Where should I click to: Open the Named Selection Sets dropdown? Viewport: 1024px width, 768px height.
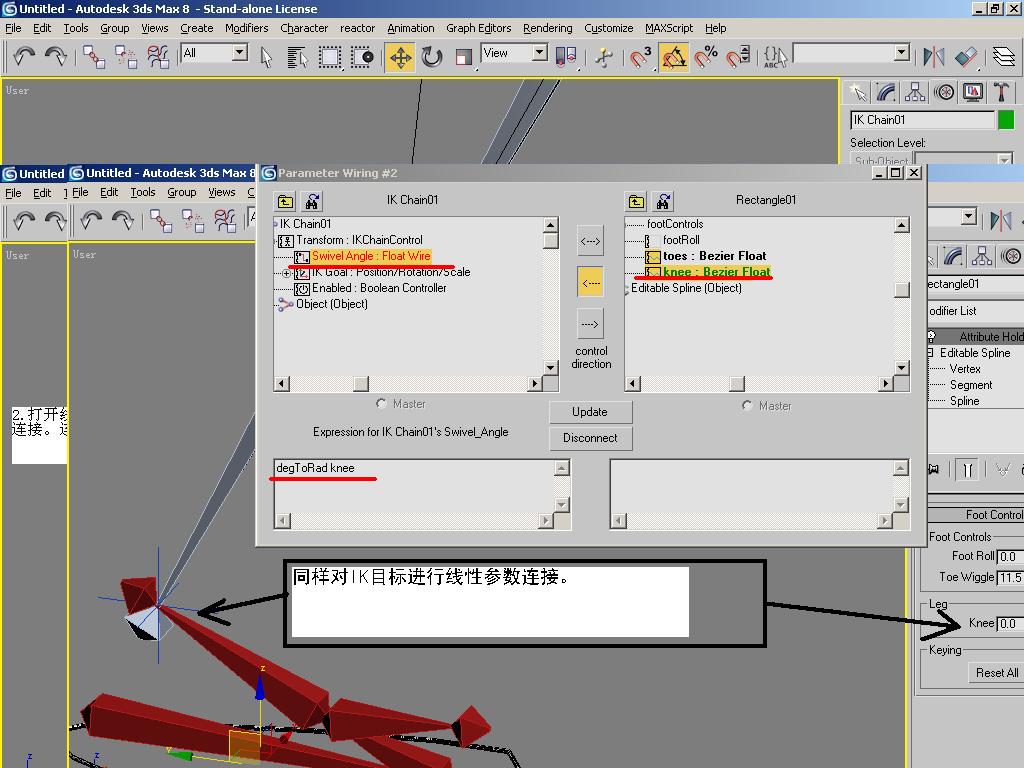[902, 52]
